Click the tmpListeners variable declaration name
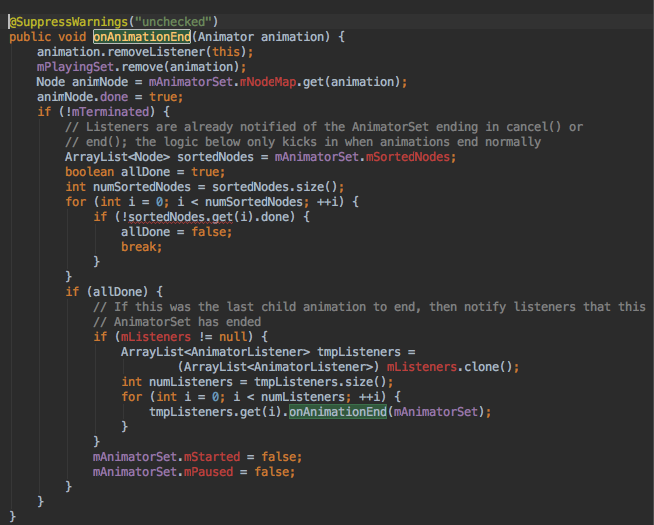Image resolution: width=654 pixels, height=525 pixels. (x=359, y=352)
